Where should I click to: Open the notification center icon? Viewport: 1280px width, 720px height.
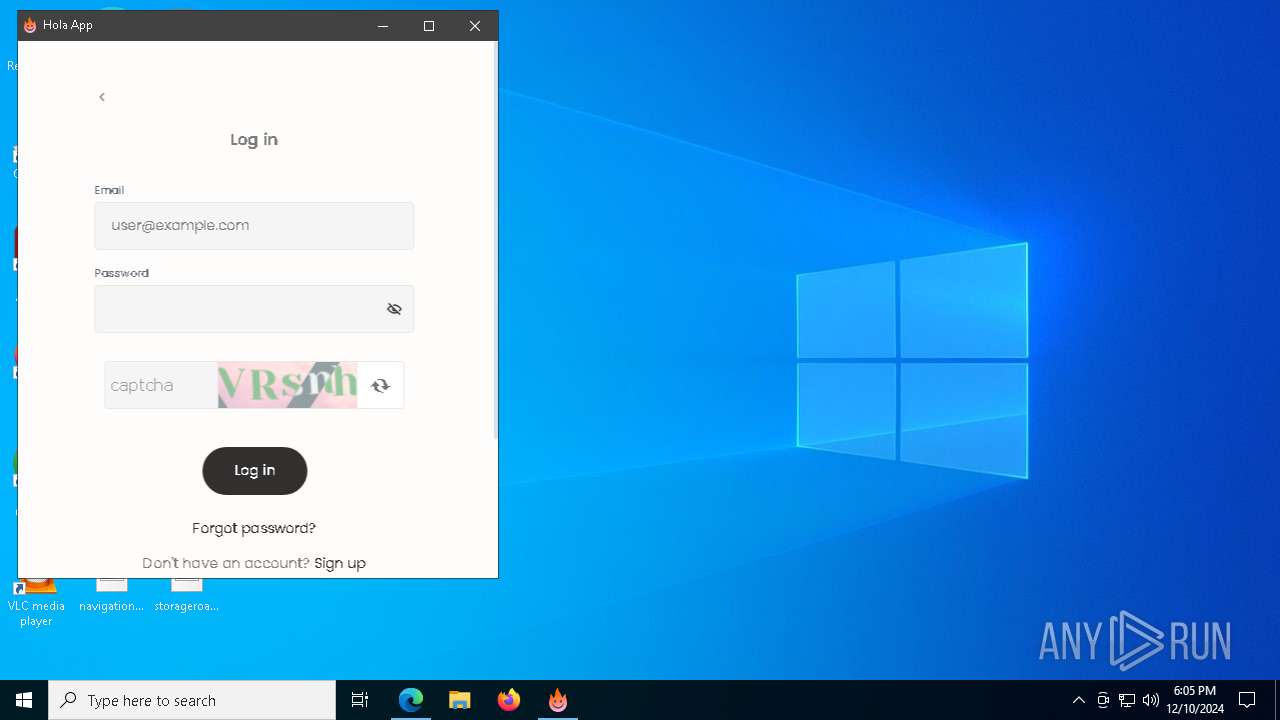pyautogui.click(x=1247, y=700)
